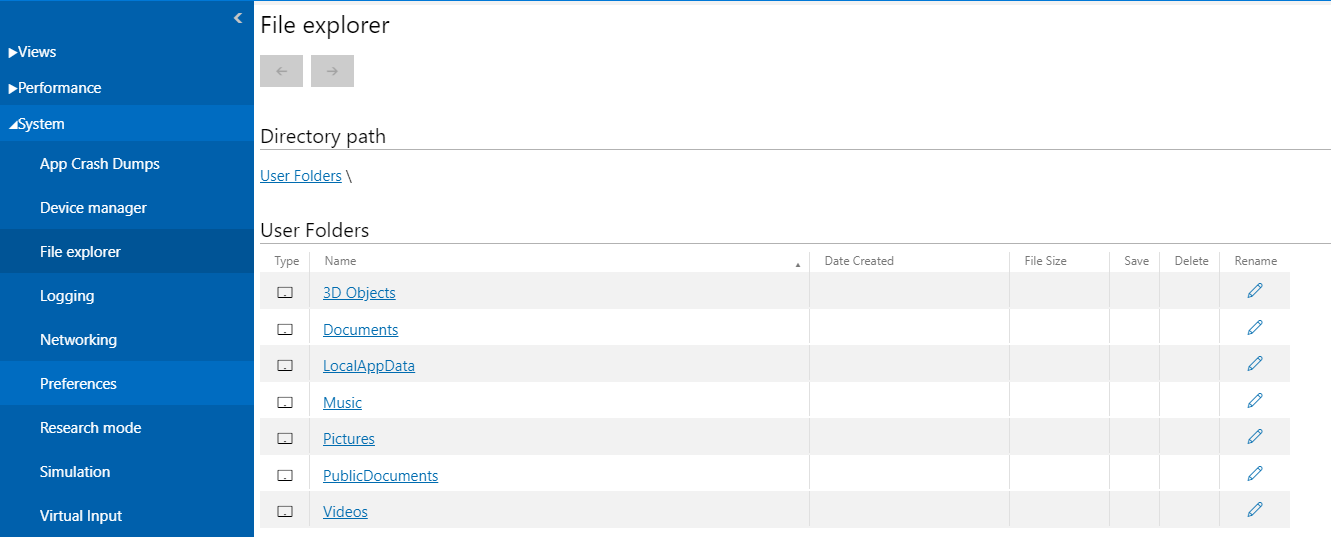Click the Date Created column header
Screen dimensions: 1331x537
(859, 261)
